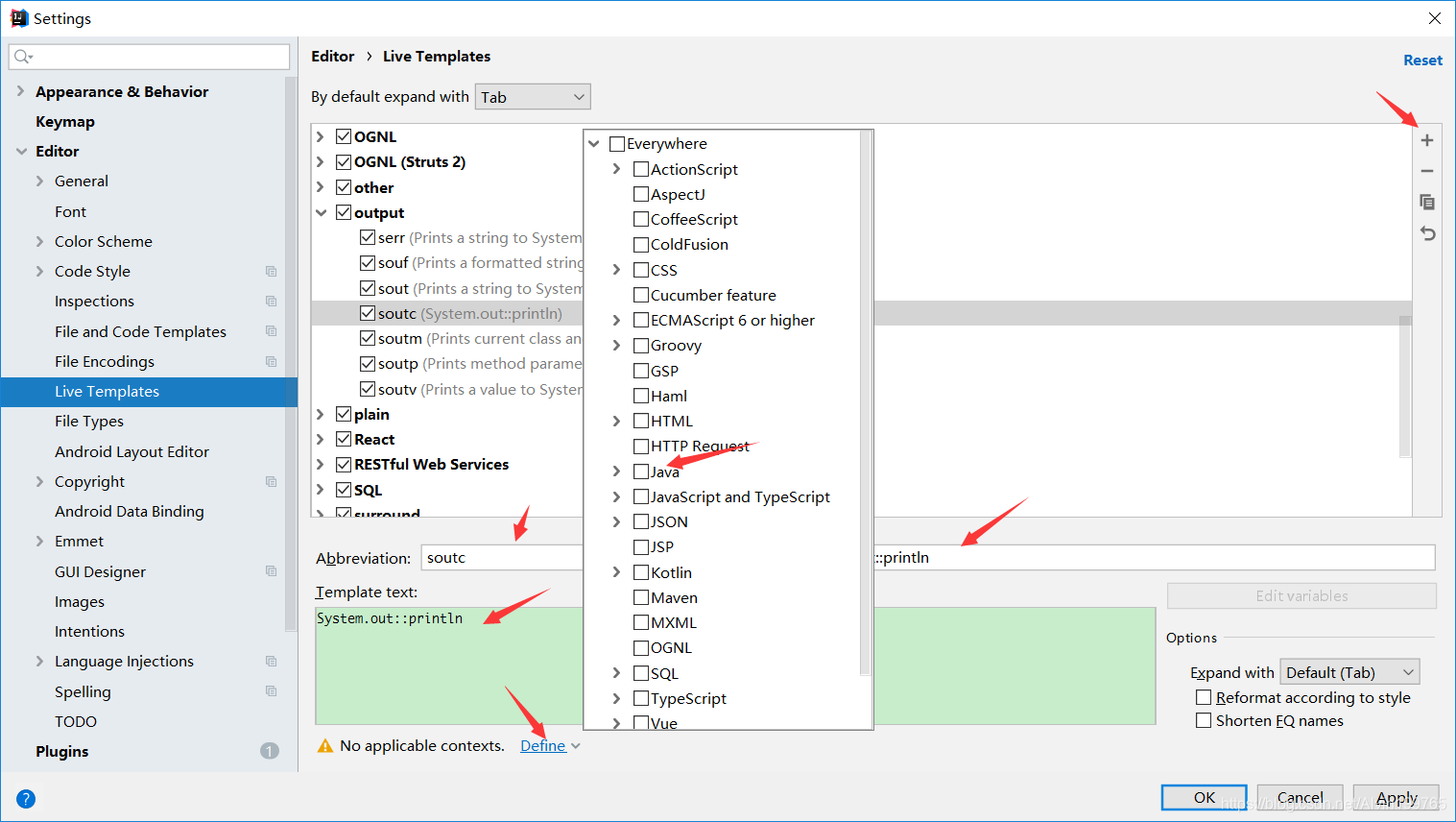The height and width of the screenshot is (822, 1456).
Task: Focus the Description text field
Action: coord(1155,558)
